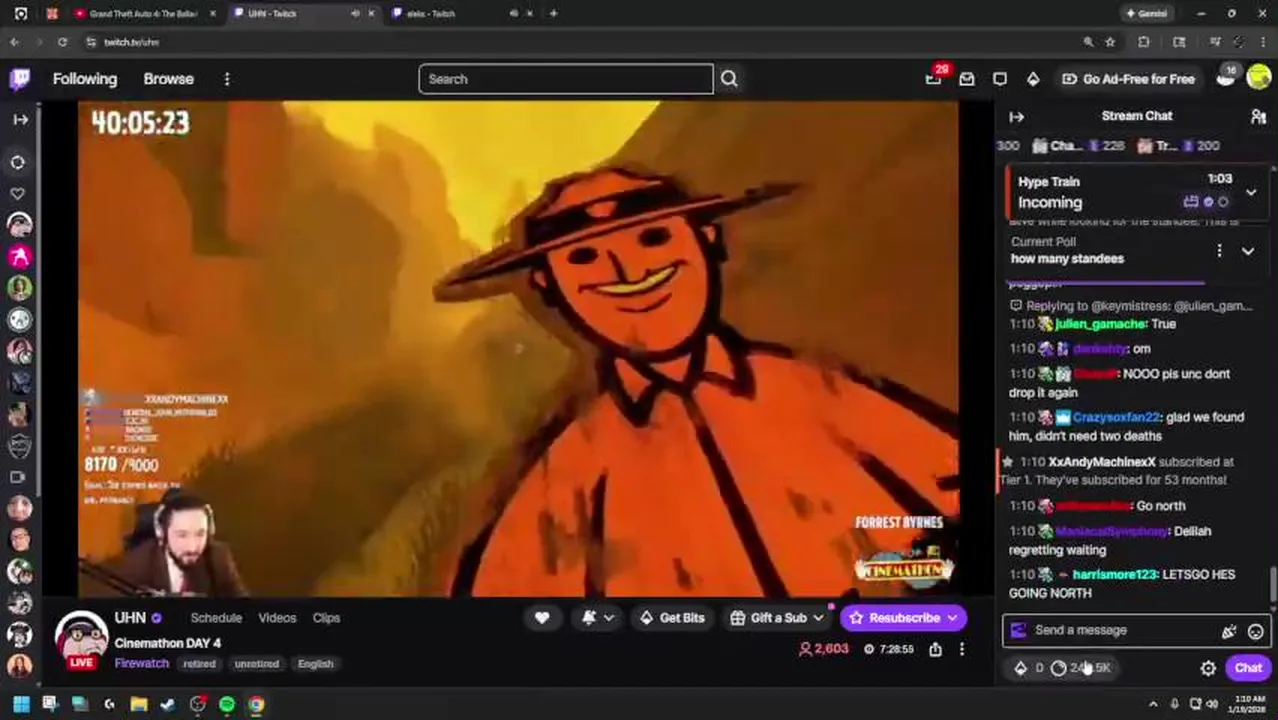Viewport: 1278px width, 720px height.
Task: Click the purple Chat send button
Action: pos(1248,668)
